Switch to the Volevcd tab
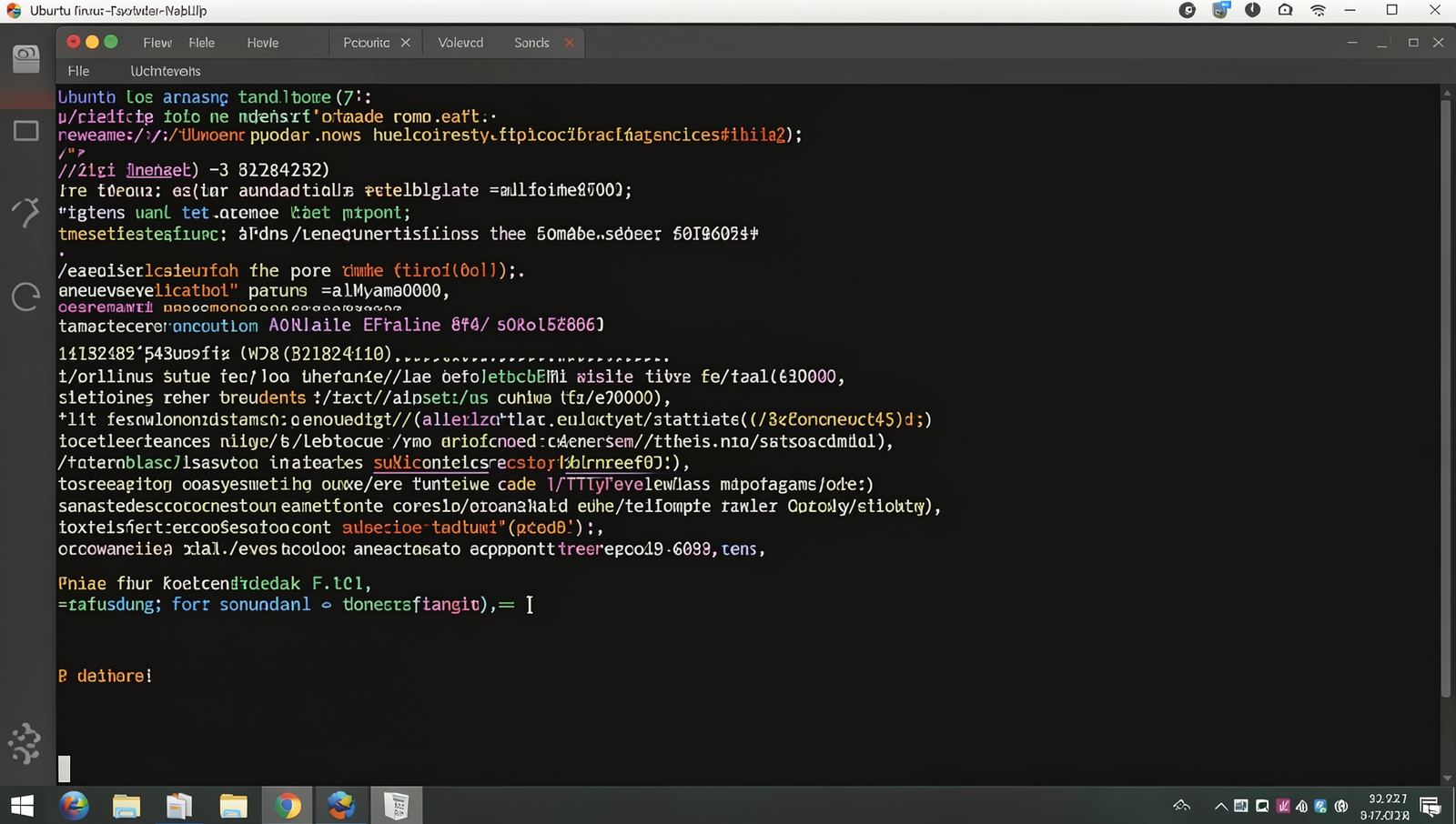Image resolution: width=1456 pixels, height=824 pixels. click(460, 43)
